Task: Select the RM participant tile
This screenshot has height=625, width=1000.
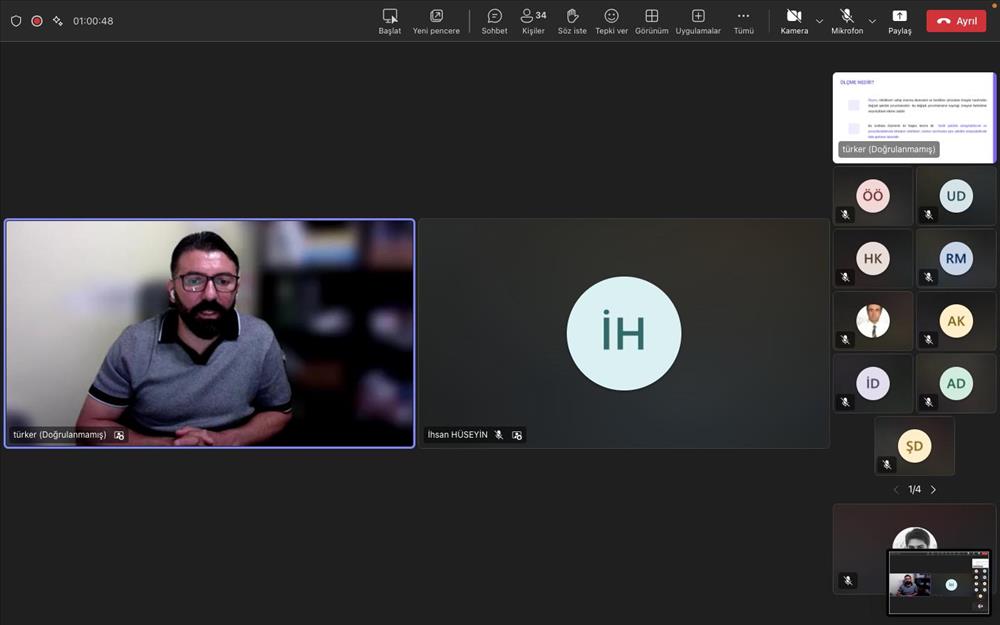Action: [956, 258]
